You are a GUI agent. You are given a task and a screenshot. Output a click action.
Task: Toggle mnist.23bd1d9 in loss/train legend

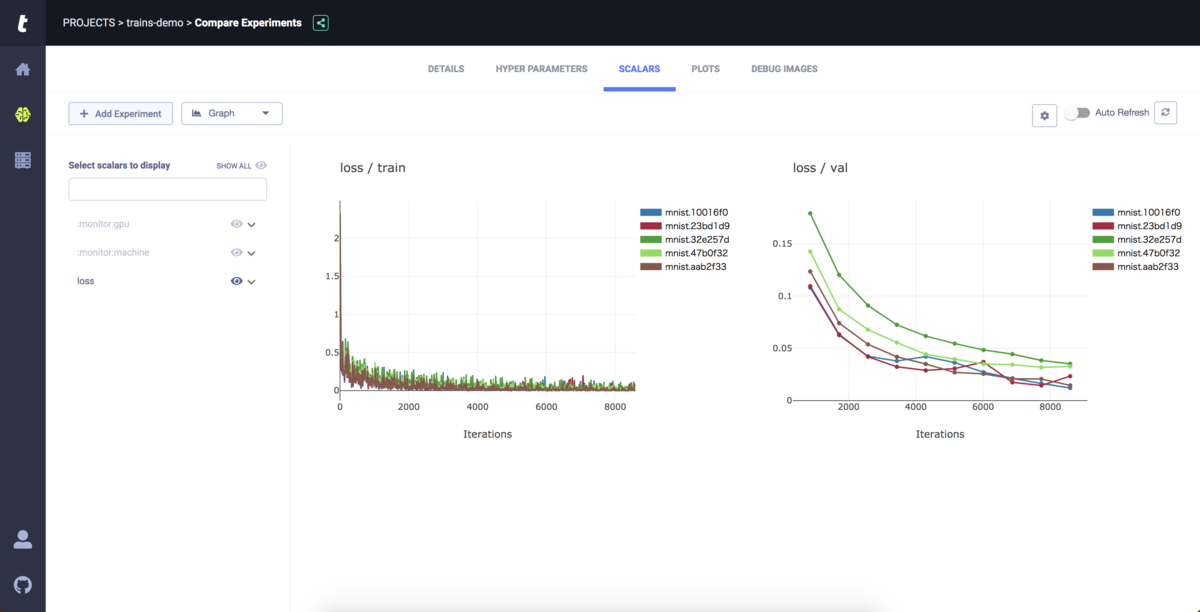683,226
